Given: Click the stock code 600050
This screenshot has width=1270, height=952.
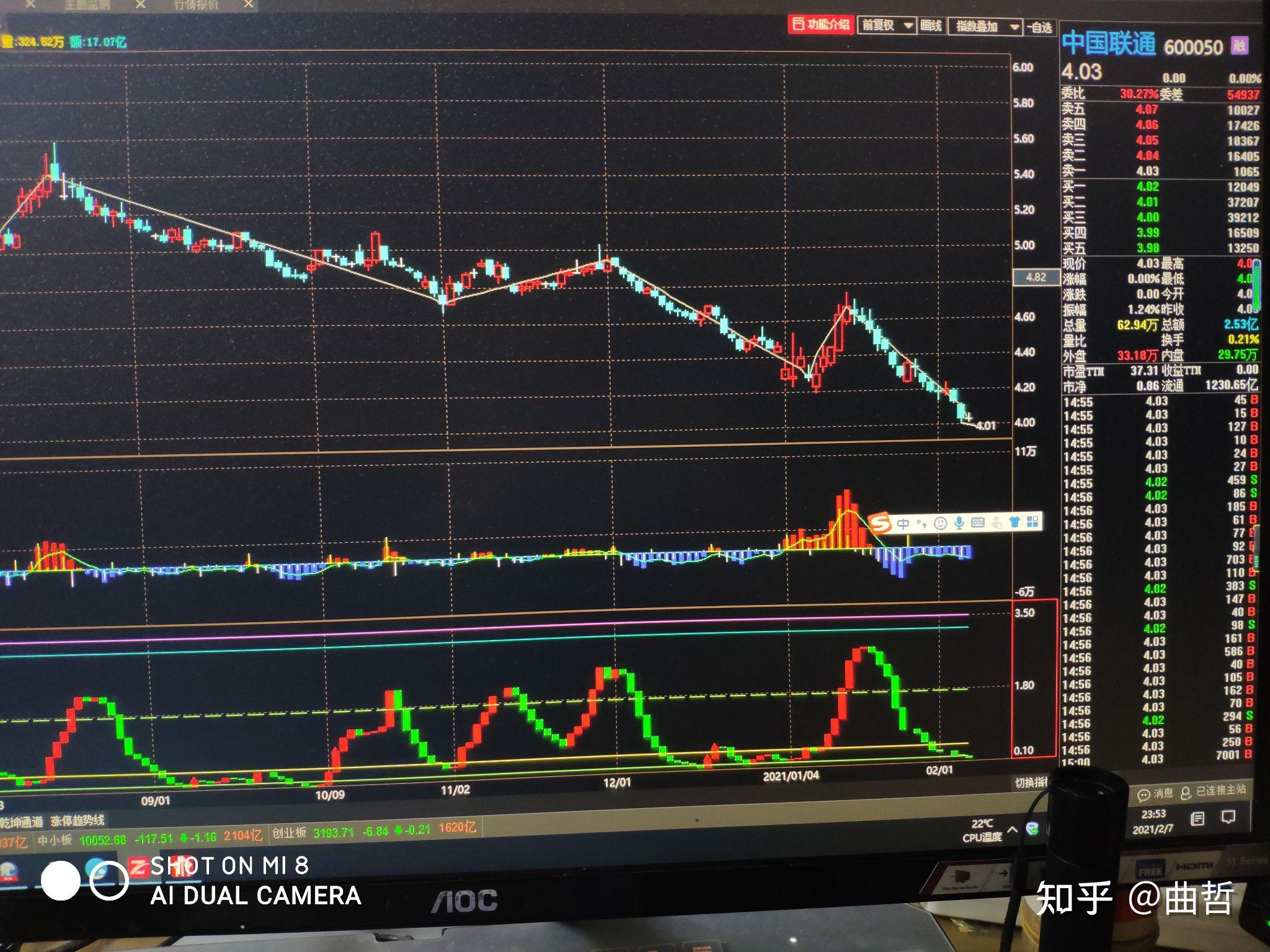Looking at the screenshot, I should point(1193,47).
